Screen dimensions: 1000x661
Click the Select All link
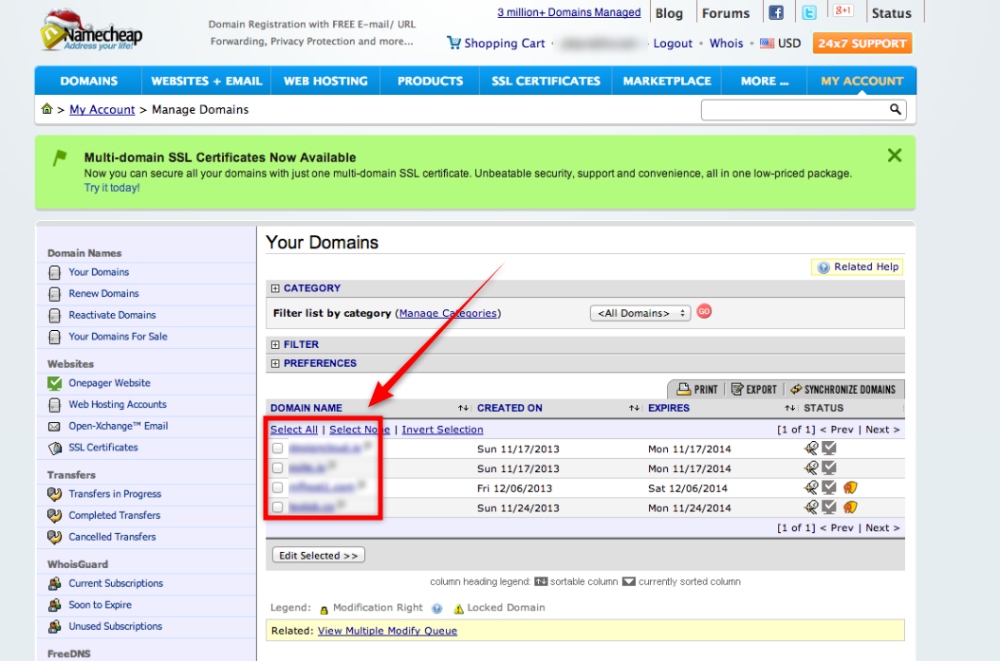(294, 429)
